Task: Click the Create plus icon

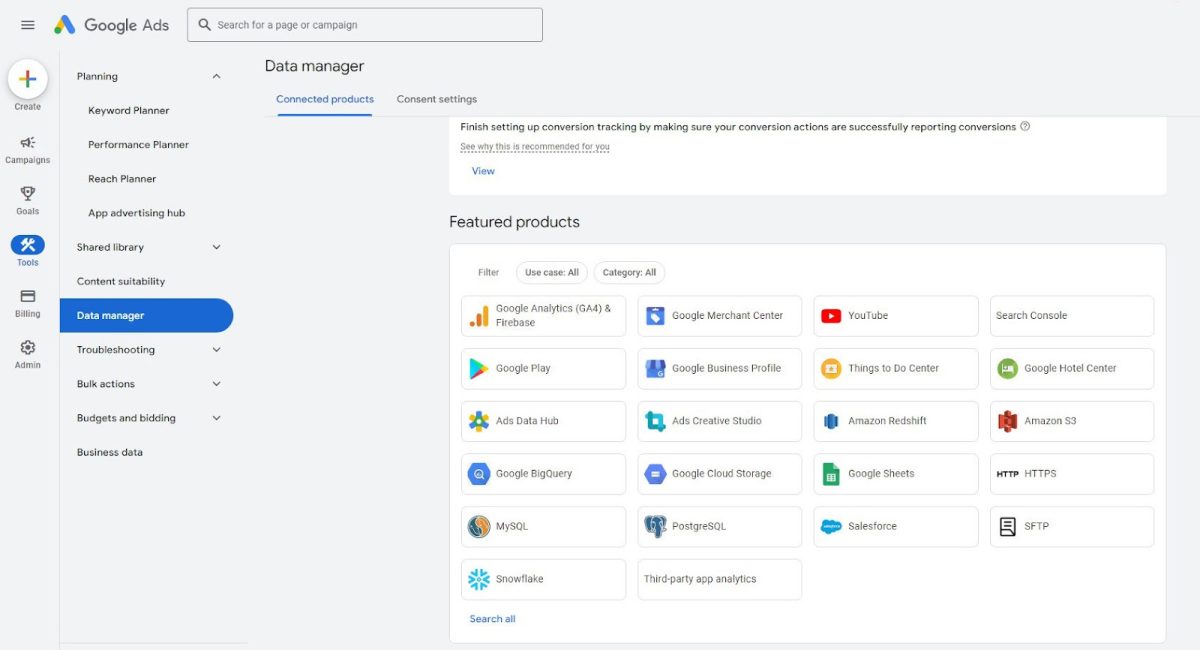Action: click(x=28, y=79)
